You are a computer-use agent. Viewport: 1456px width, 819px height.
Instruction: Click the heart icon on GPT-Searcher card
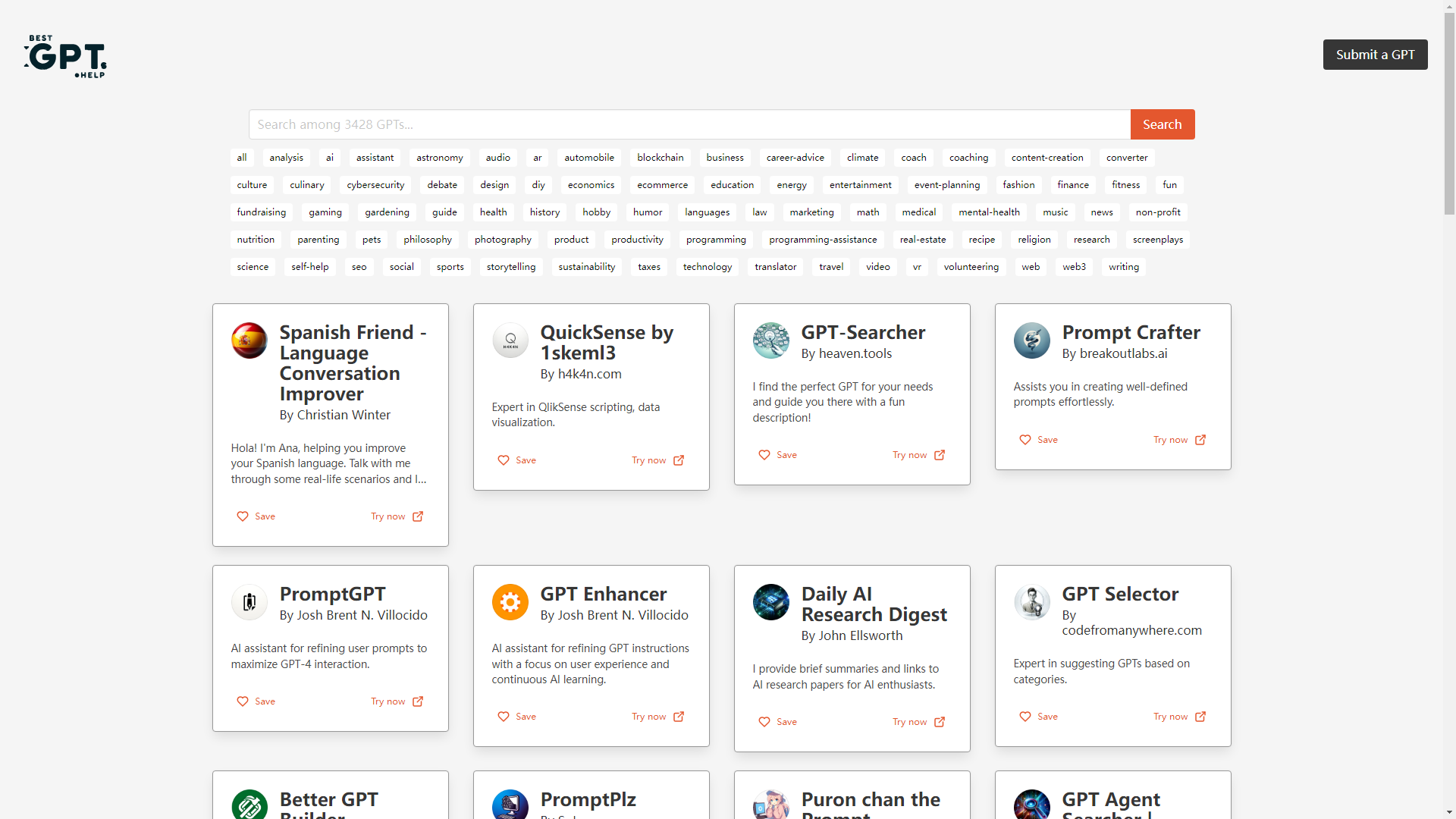coord(764,455)
